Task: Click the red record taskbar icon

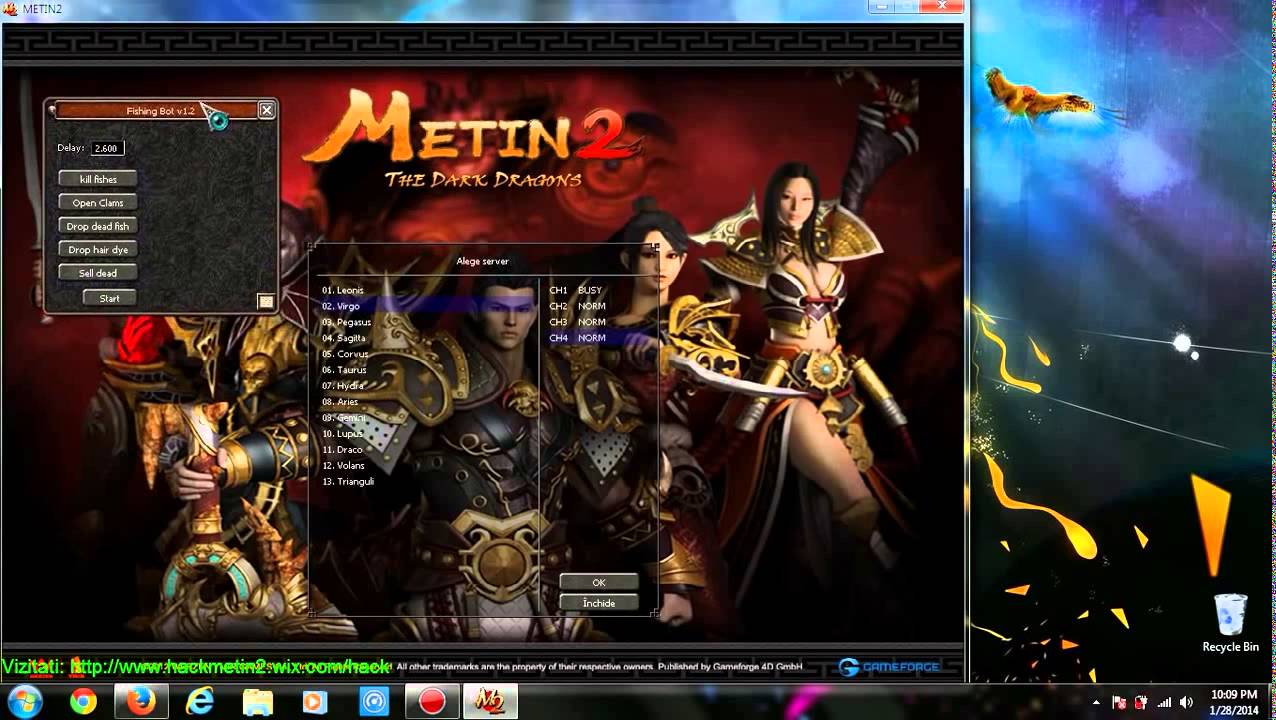Action: (x=432, y=702)
